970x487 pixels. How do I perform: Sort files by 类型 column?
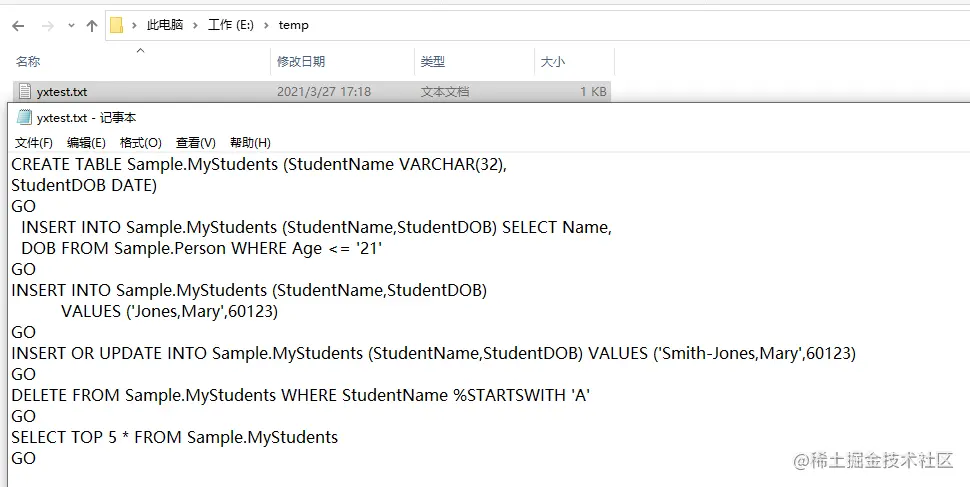click(432, 61)
